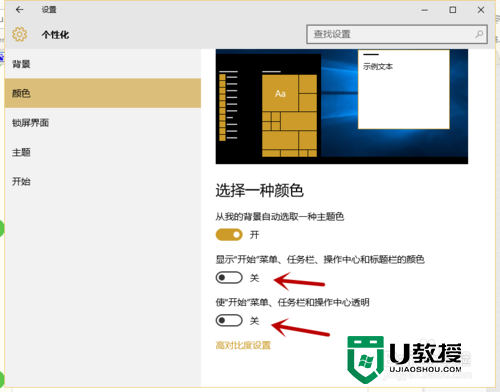Maximize the settings window
Viewport: 500px width, 392px height.
[453, 10]
